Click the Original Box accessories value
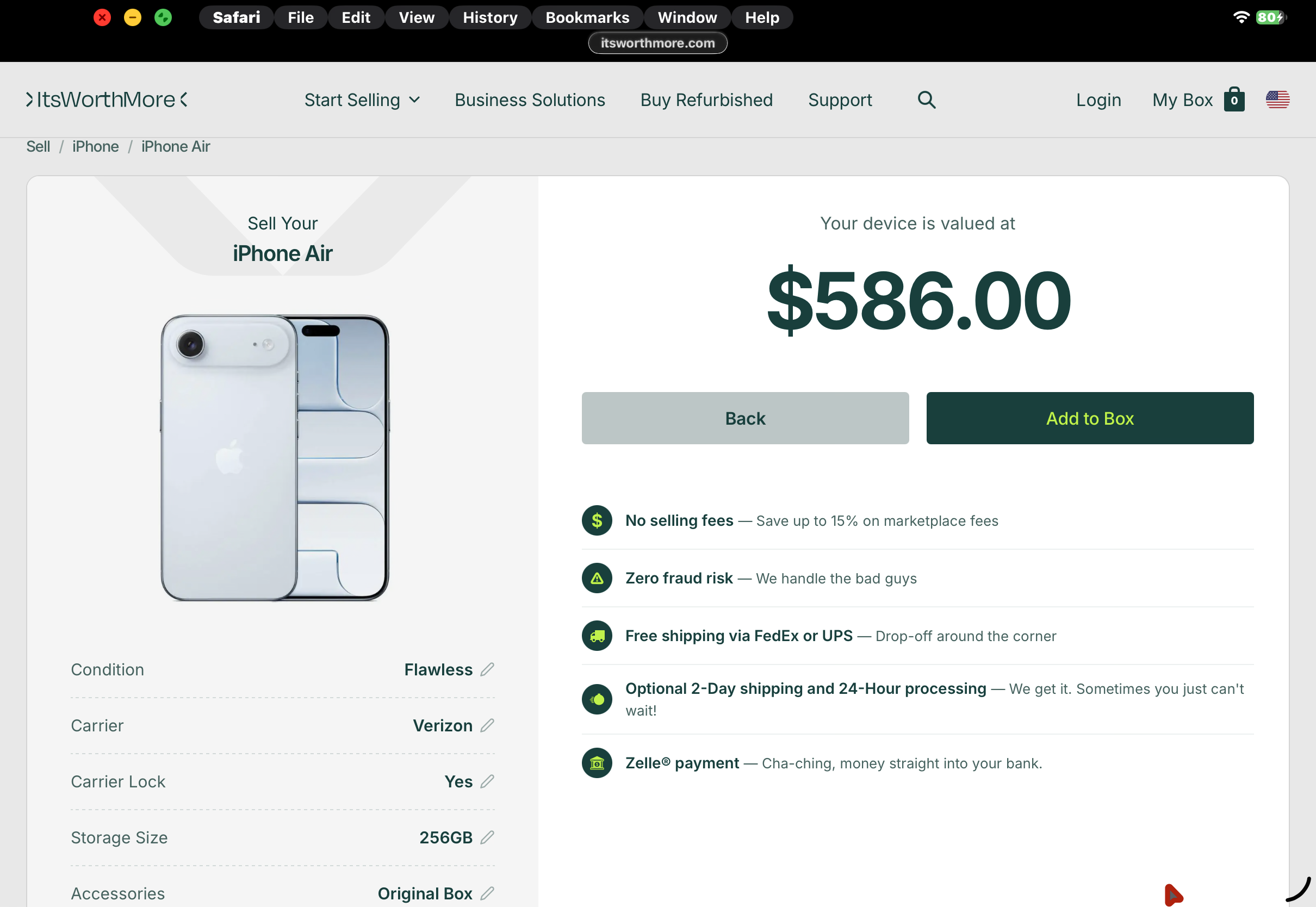 (x=425, y=893)
